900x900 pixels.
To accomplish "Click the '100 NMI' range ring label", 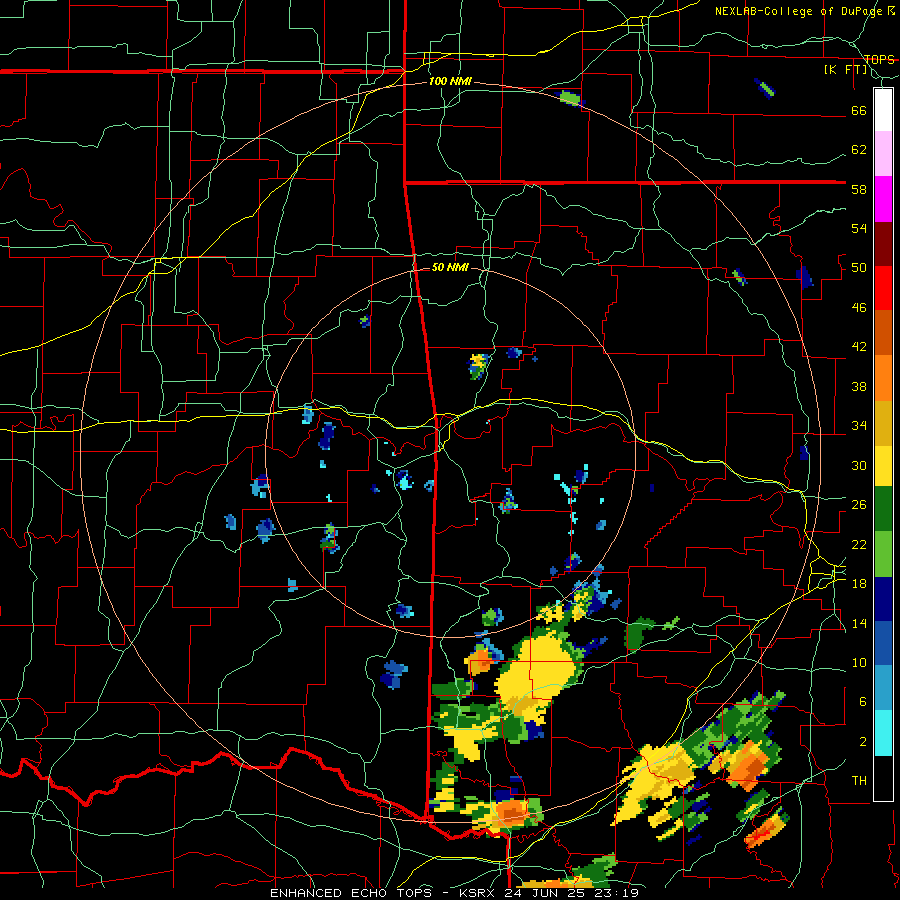I will tap(450, 82).
